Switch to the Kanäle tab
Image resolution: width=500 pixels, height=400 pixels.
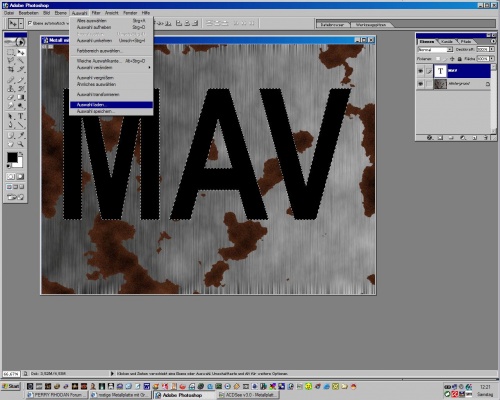(447, 41)
